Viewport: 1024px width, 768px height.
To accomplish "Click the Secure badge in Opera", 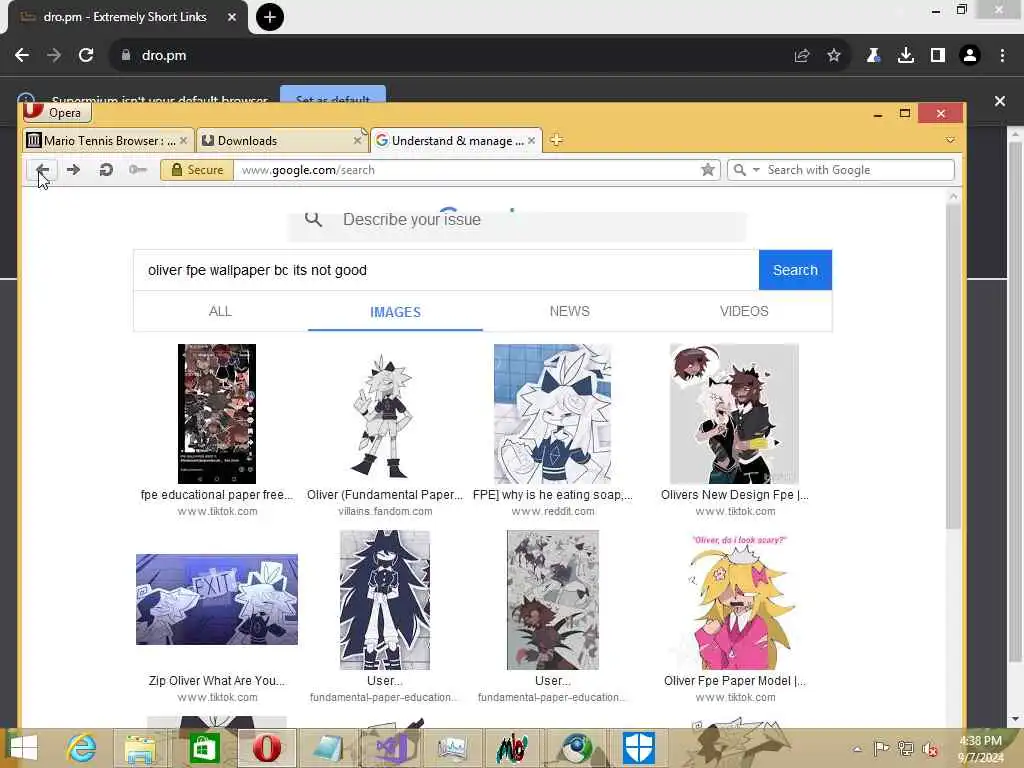I will (197, 170).
